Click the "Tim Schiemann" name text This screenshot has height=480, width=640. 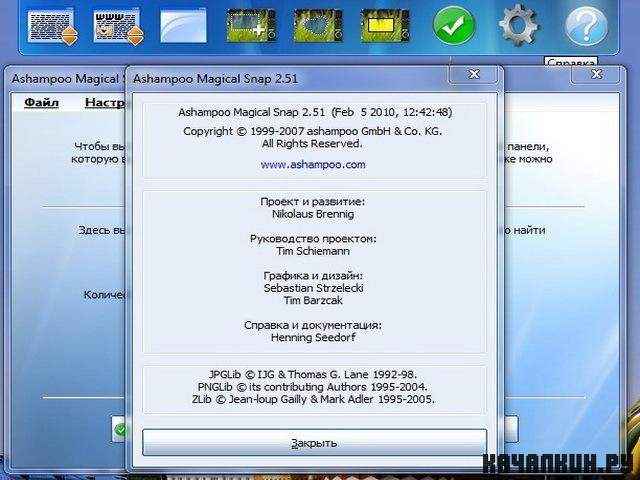pos(313,251)
